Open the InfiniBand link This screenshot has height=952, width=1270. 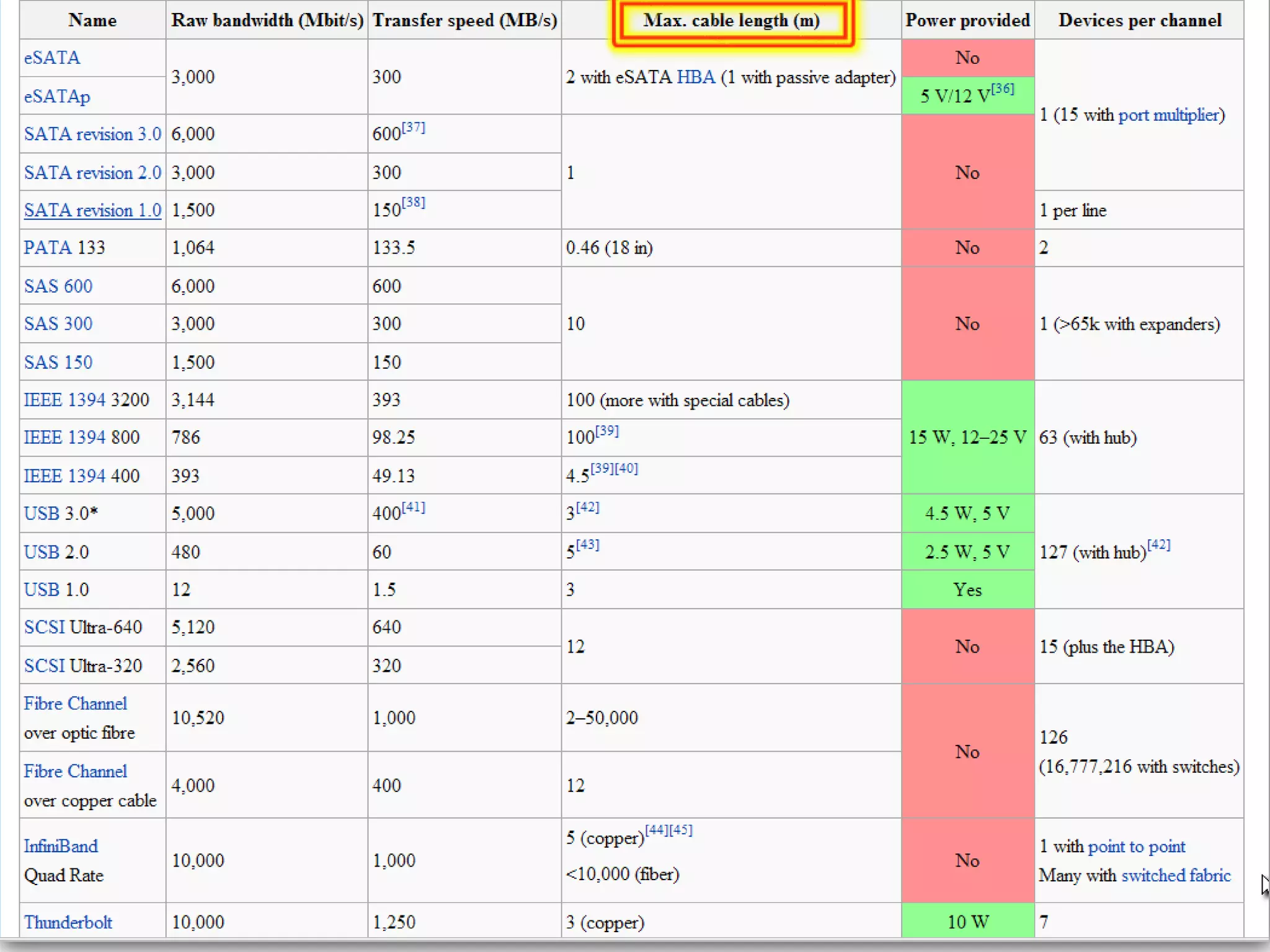tap(61, 846)
